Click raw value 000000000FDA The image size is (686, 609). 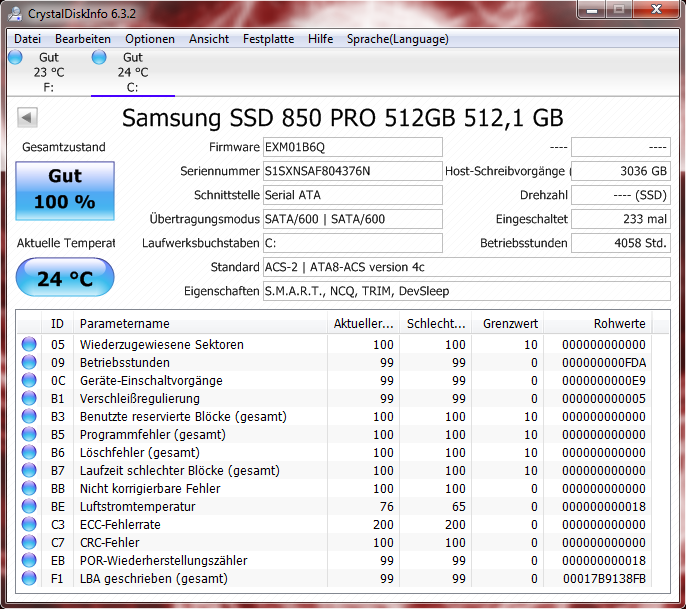(604, 363)
